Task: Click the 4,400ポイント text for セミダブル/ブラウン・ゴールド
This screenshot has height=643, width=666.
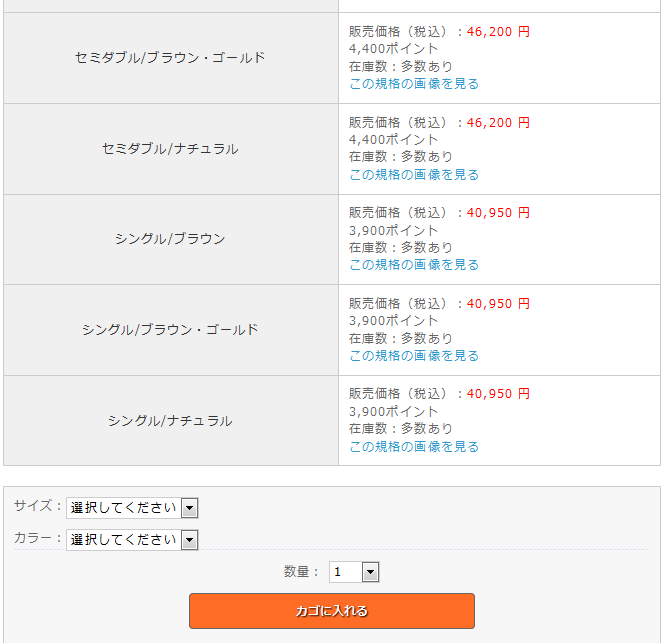Action: coord(394,48)
